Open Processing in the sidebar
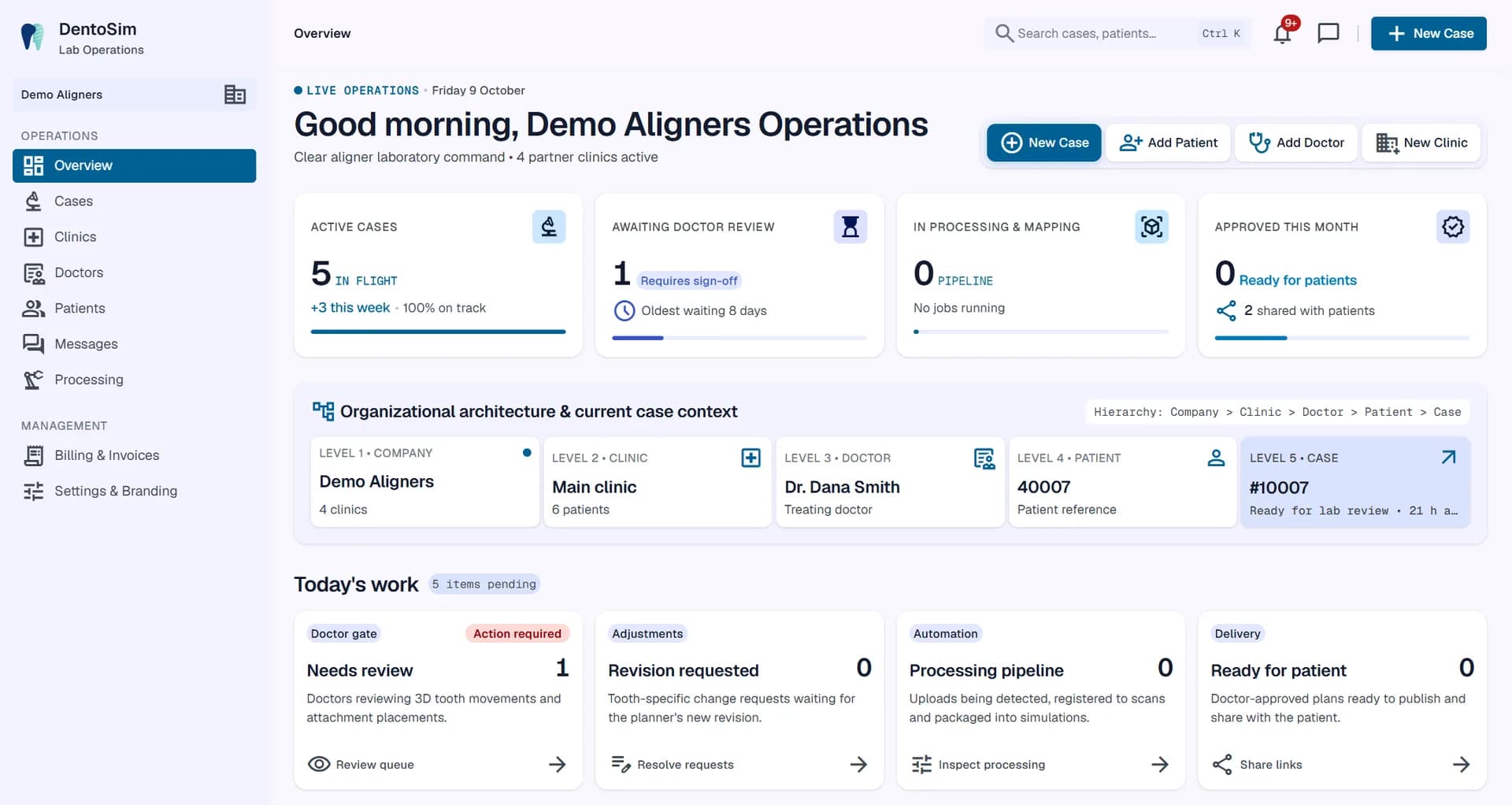The width and height of the screenshot is (1512, 805). coord(134,380)
